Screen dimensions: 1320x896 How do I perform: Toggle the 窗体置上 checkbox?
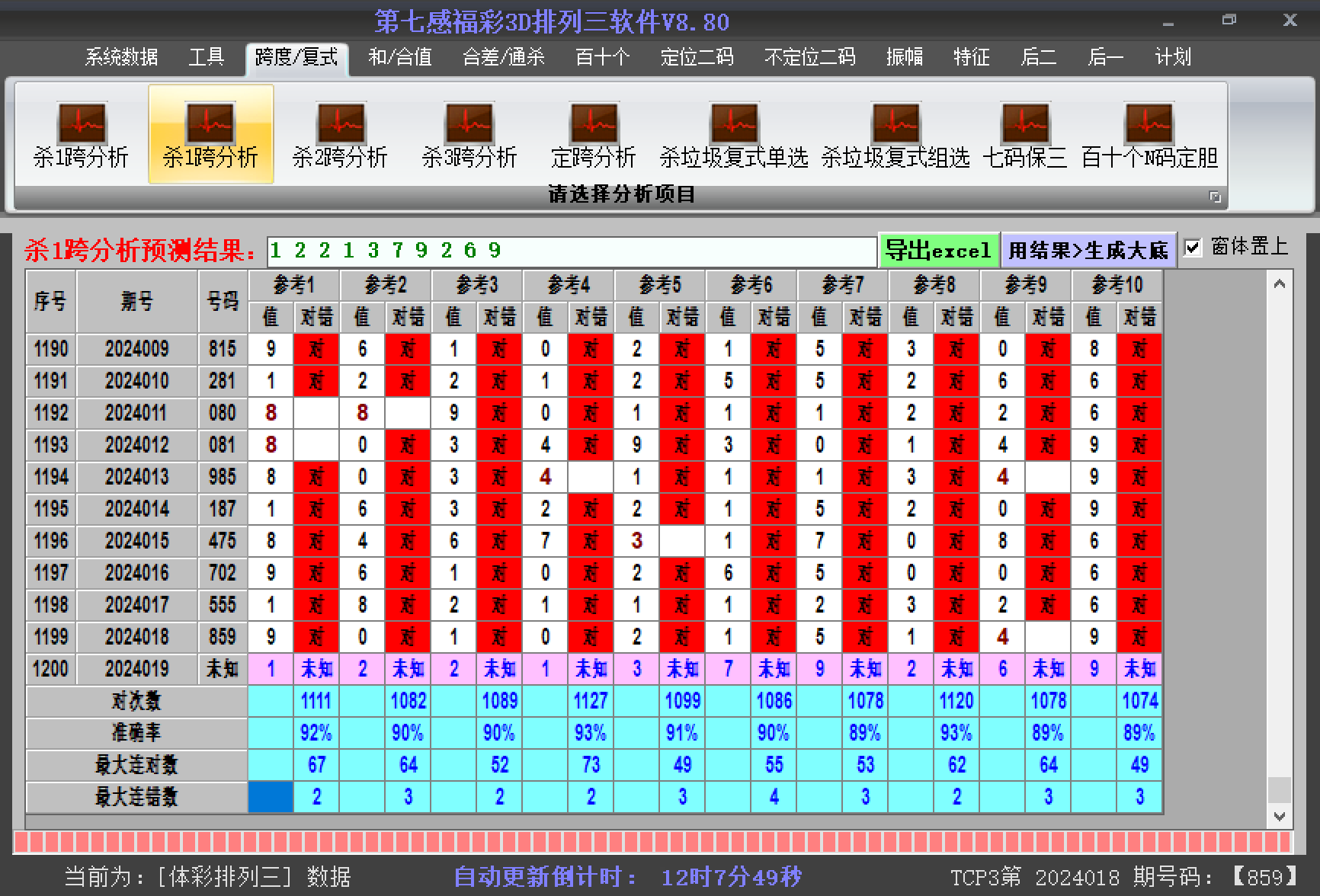click(1193, 248)
